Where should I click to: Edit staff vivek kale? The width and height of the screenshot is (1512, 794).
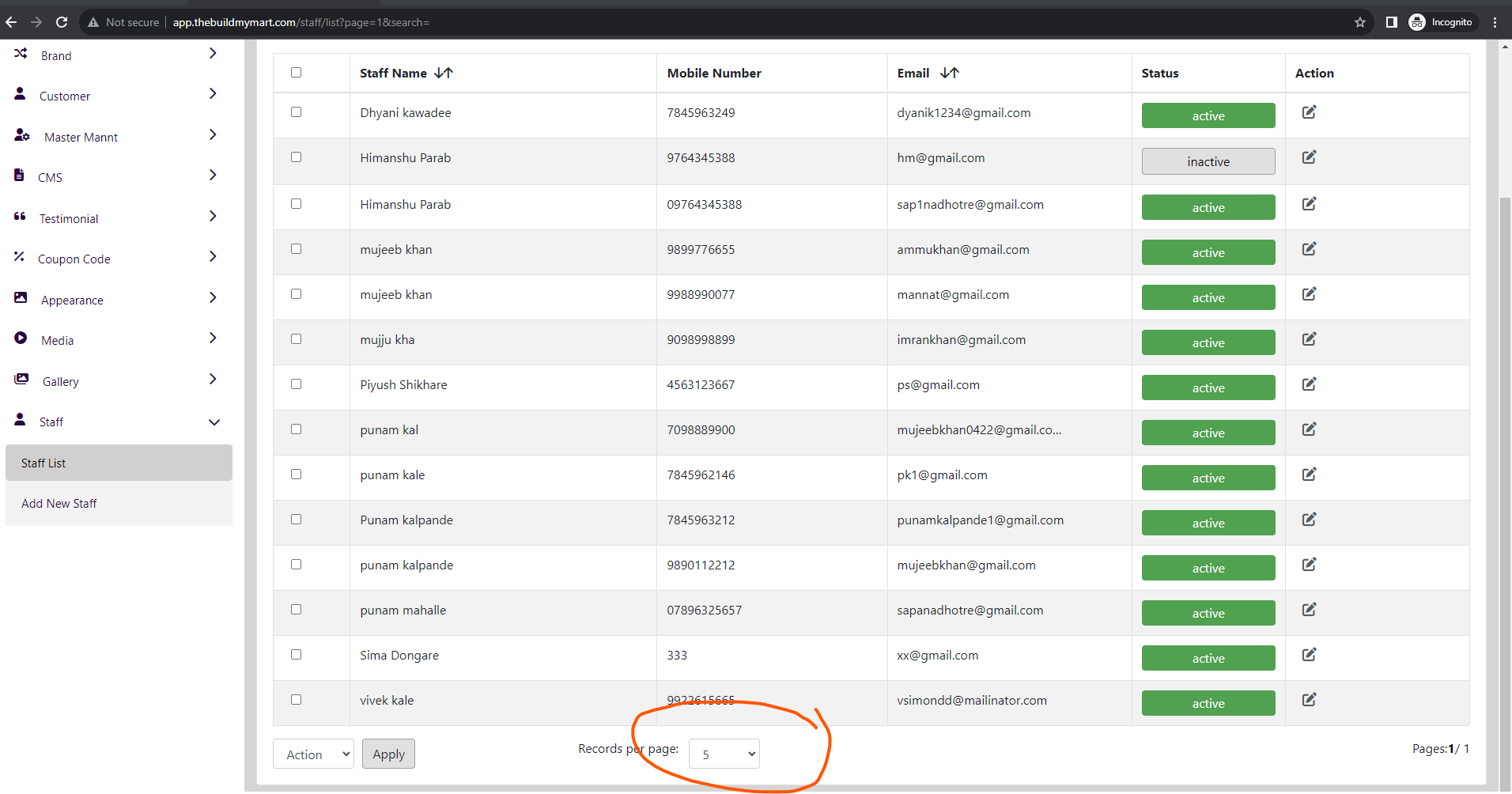(x=1309, y=700)
